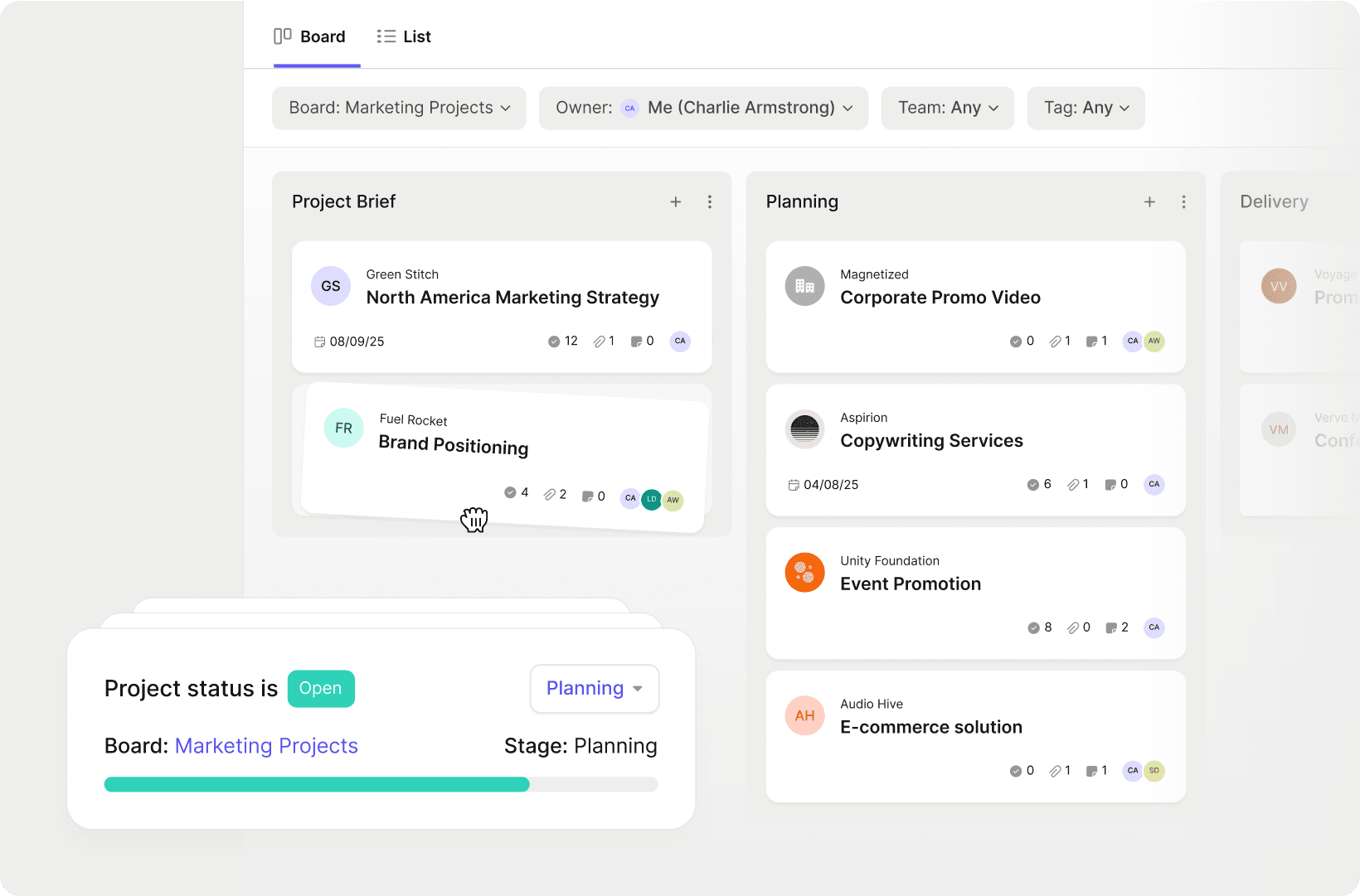Open the Project Brief column options menu
1360x896 pixels.
point(710,202)
